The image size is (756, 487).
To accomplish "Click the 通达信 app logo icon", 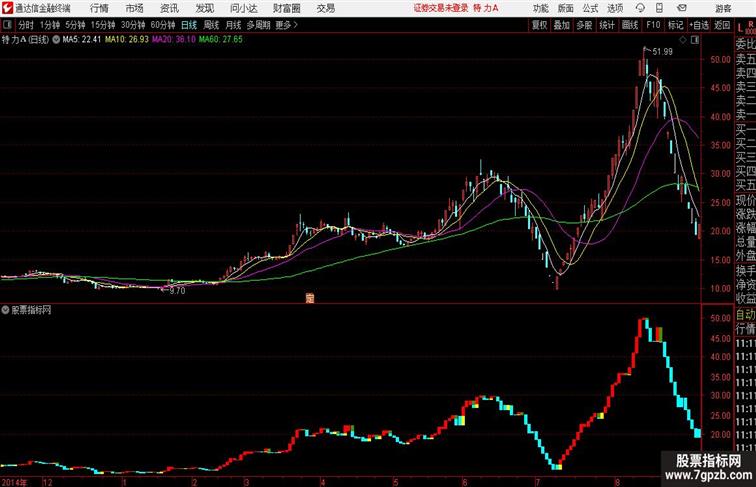I will click(7, 8).
